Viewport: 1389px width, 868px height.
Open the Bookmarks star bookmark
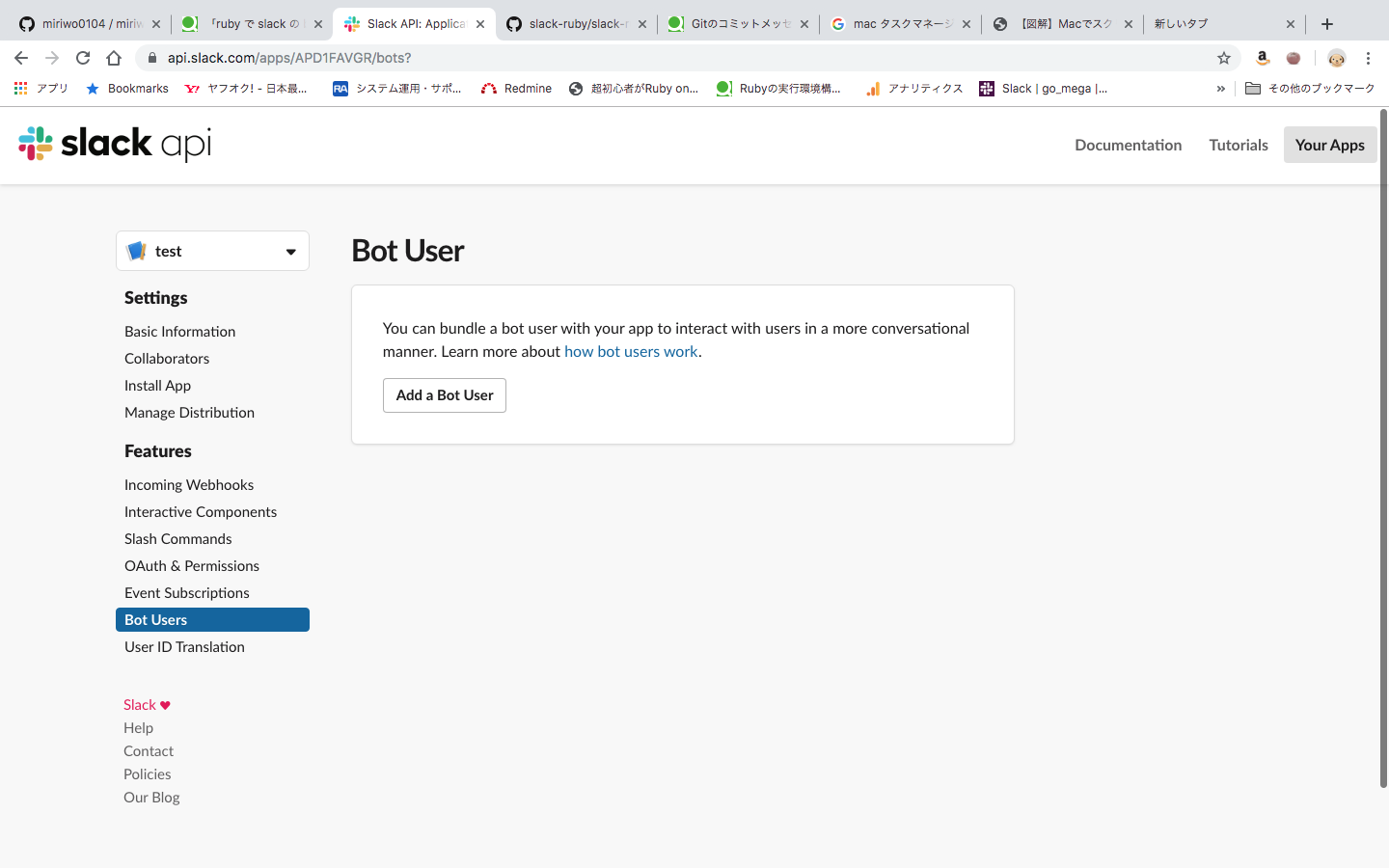[x=127, y=89]
